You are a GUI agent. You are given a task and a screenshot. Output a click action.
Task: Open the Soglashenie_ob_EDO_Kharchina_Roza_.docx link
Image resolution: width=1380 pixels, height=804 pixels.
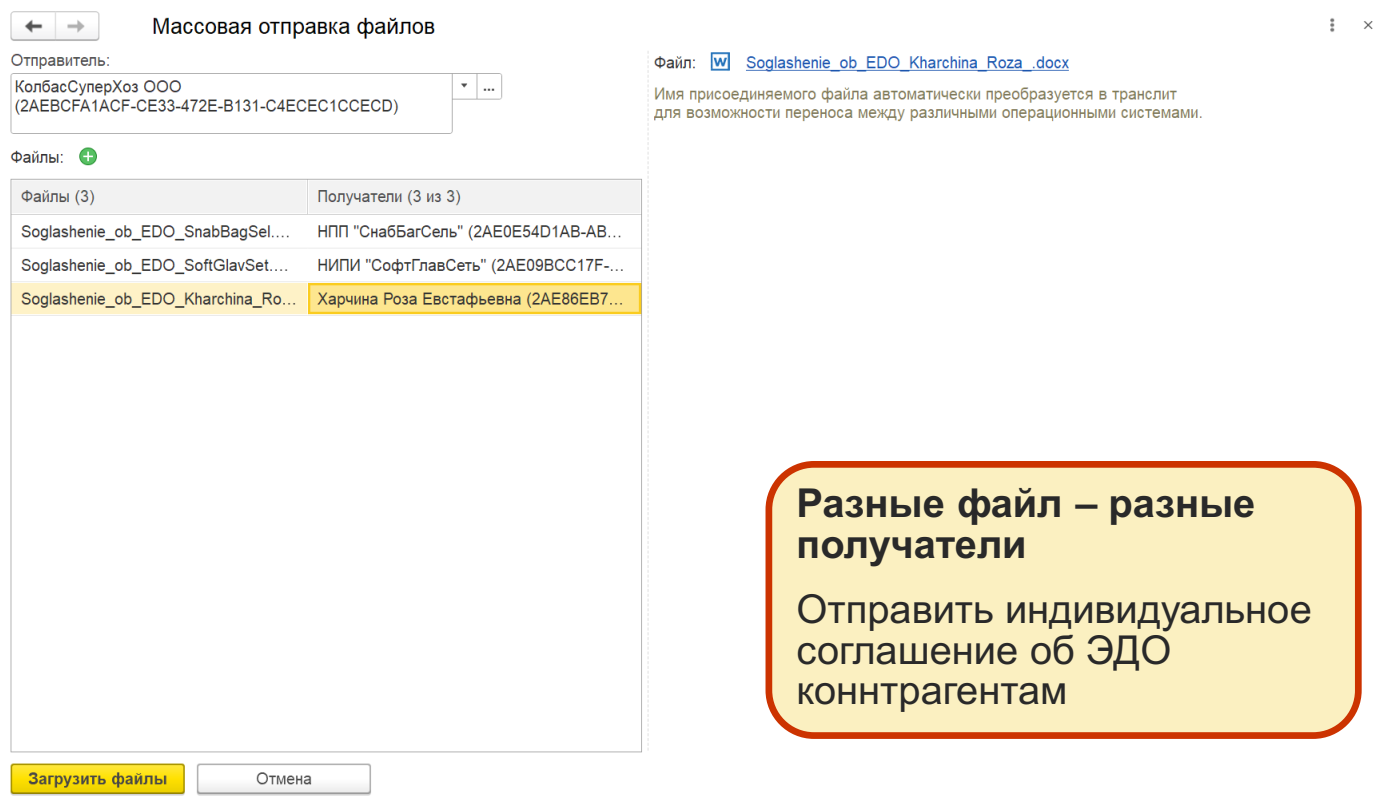click(x=906, y=63)
